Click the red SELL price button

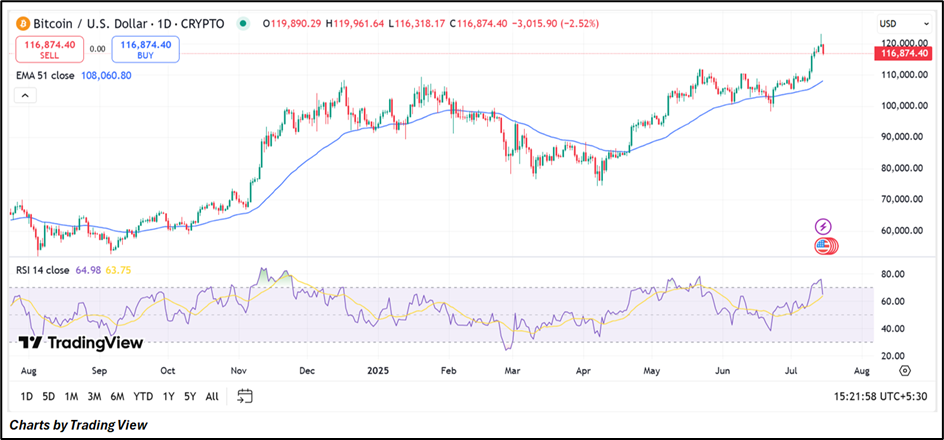(50, 50)
